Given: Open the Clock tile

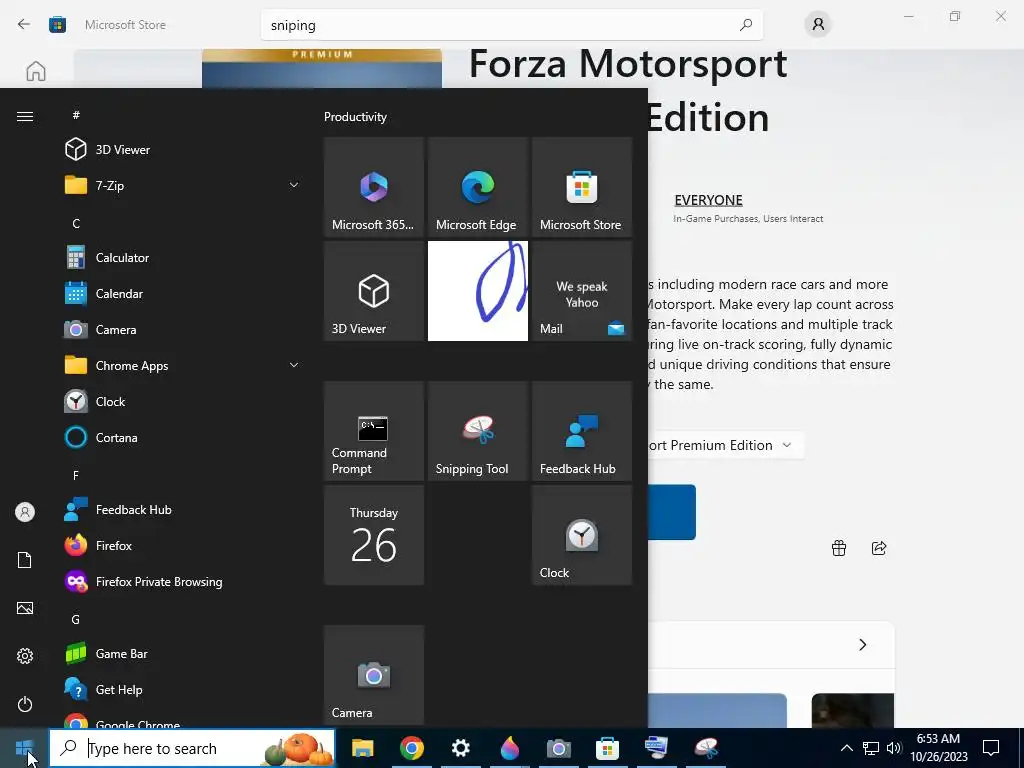Looking at the screenshot, I should click(581, 535).
